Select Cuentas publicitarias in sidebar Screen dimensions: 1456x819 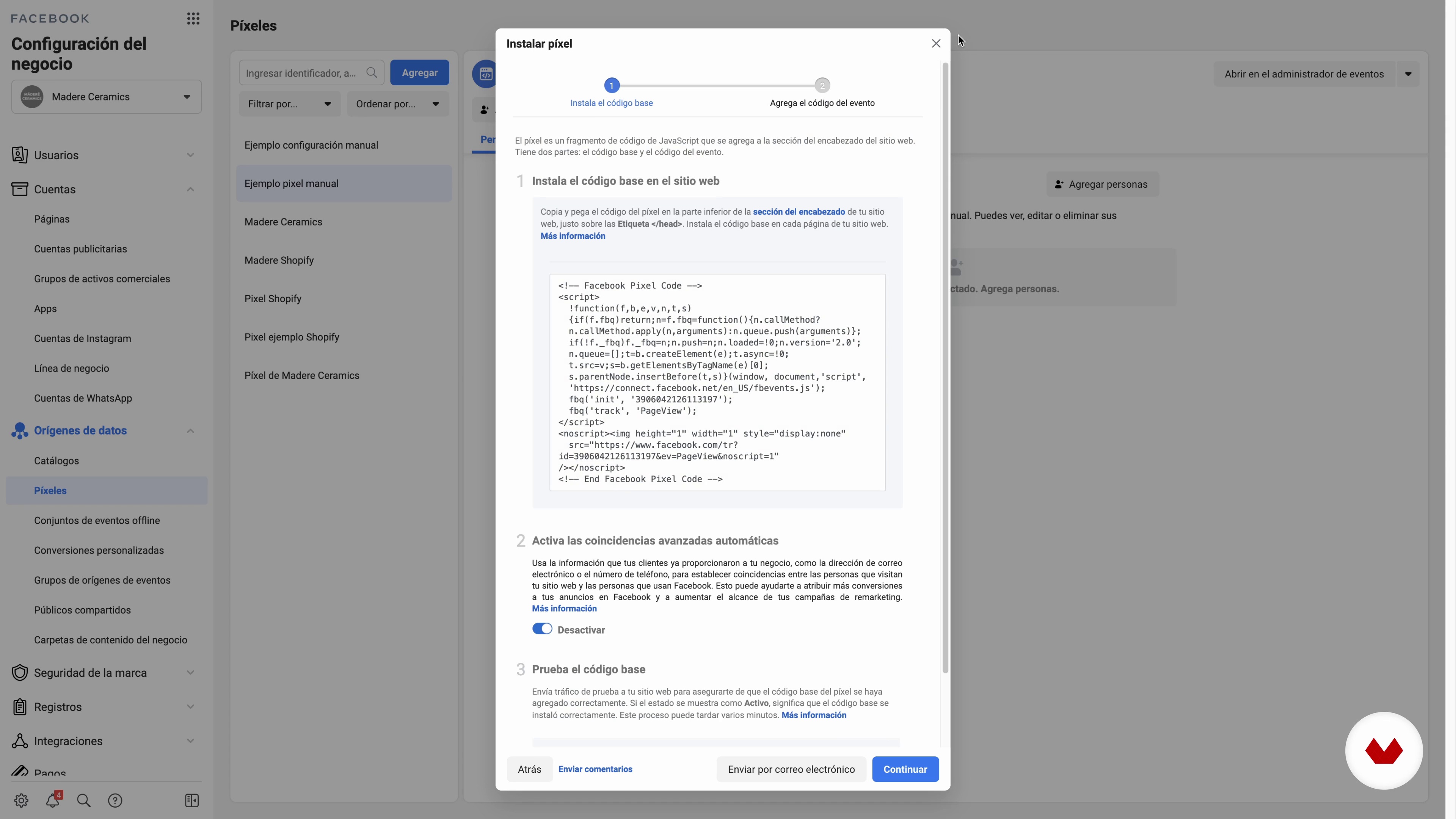pyautogui.click(x=80, y=249)
